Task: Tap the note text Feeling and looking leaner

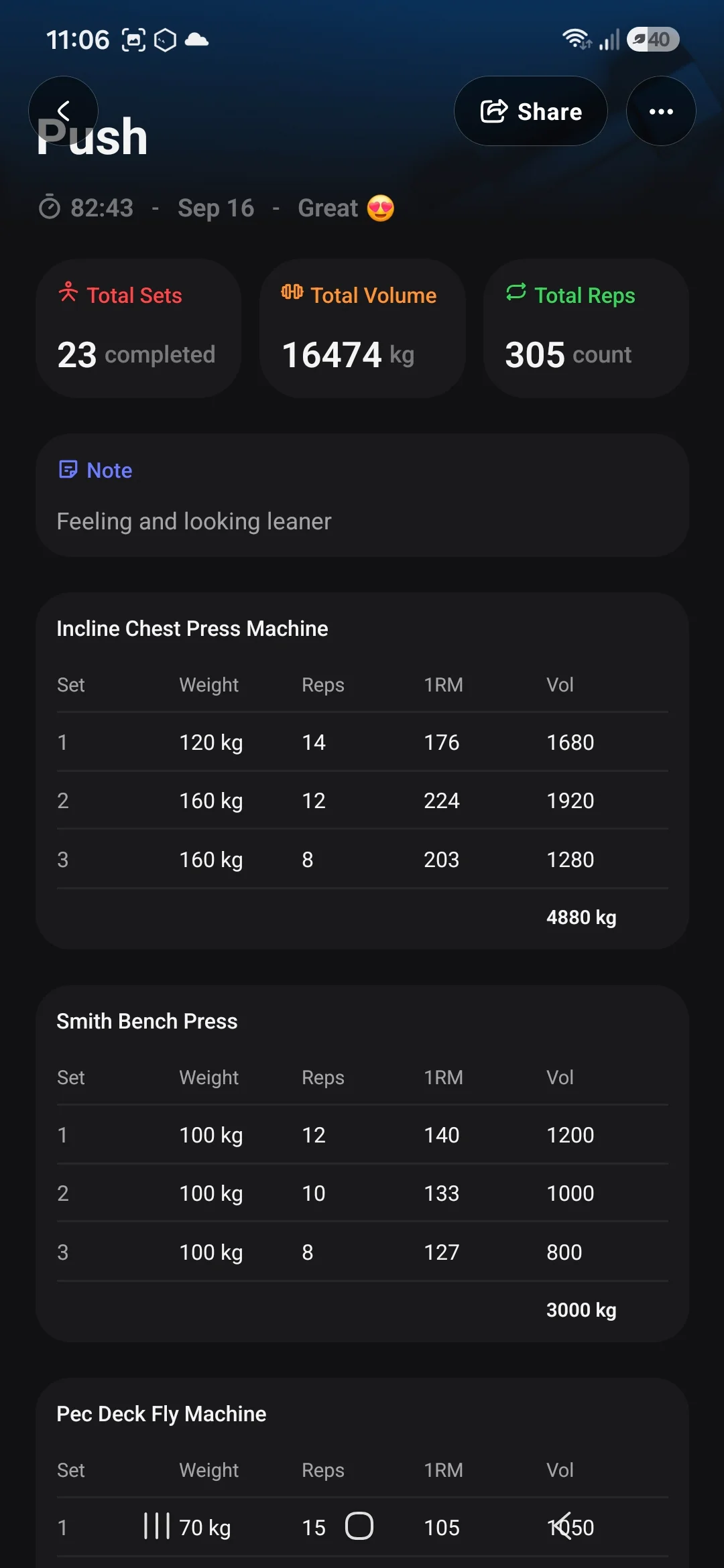Action: (x=194, y=521)
